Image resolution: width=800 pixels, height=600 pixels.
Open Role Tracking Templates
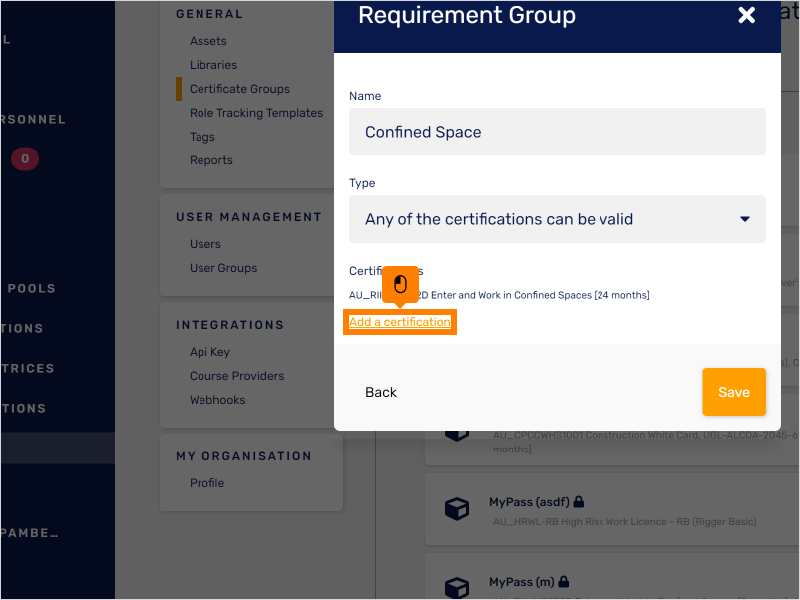point(257,112)
